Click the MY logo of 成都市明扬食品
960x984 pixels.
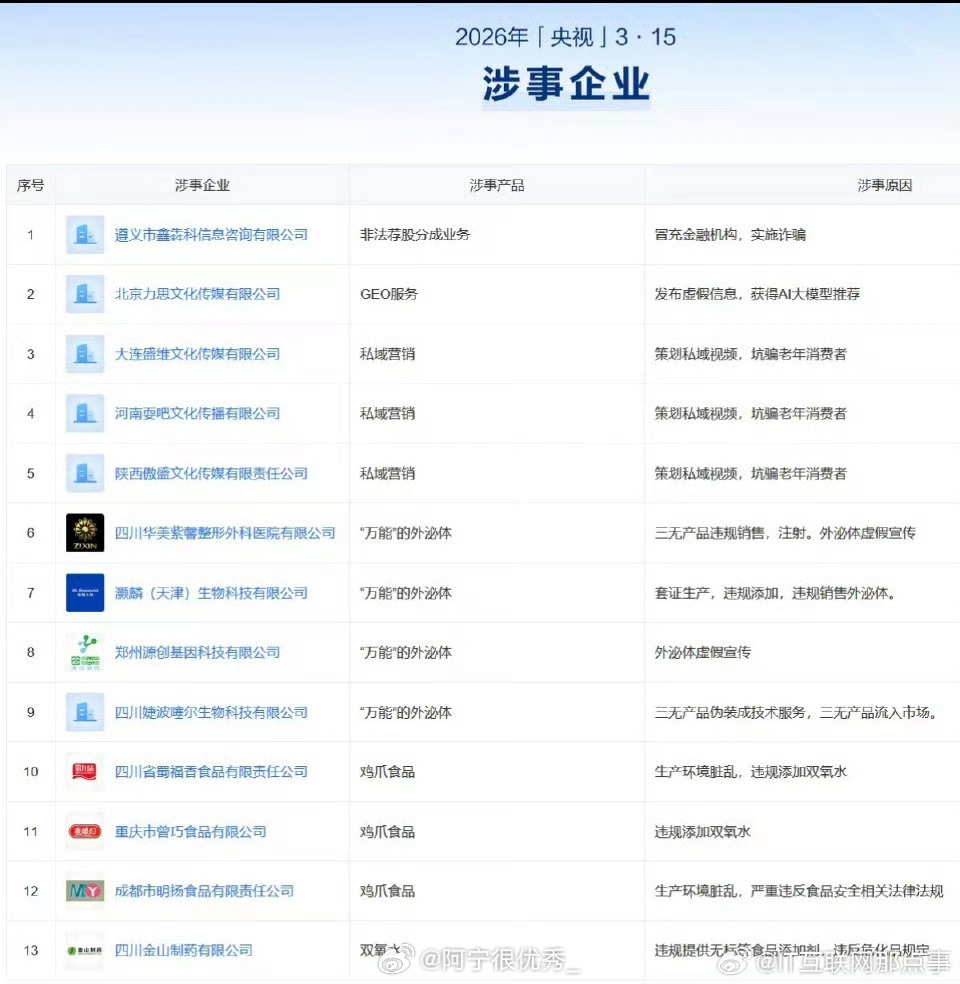(x=84, y=891)
